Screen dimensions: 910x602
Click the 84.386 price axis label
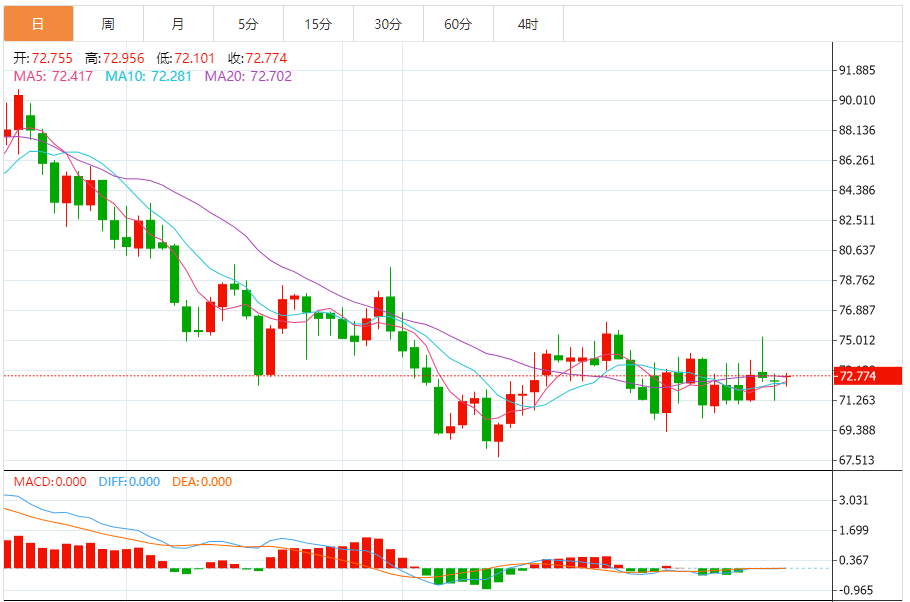click(x=857, y=190)
